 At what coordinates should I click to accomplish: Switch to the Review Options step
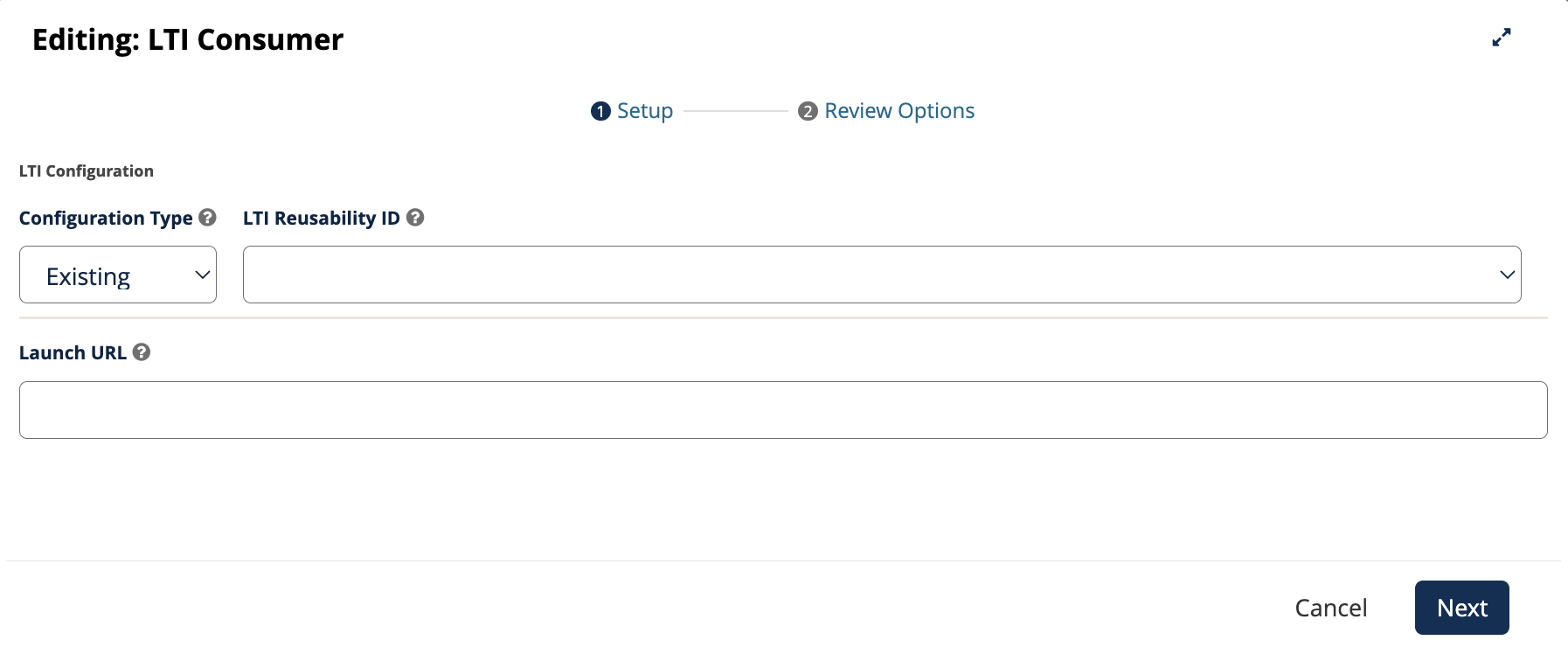click(x=899, y=111)
